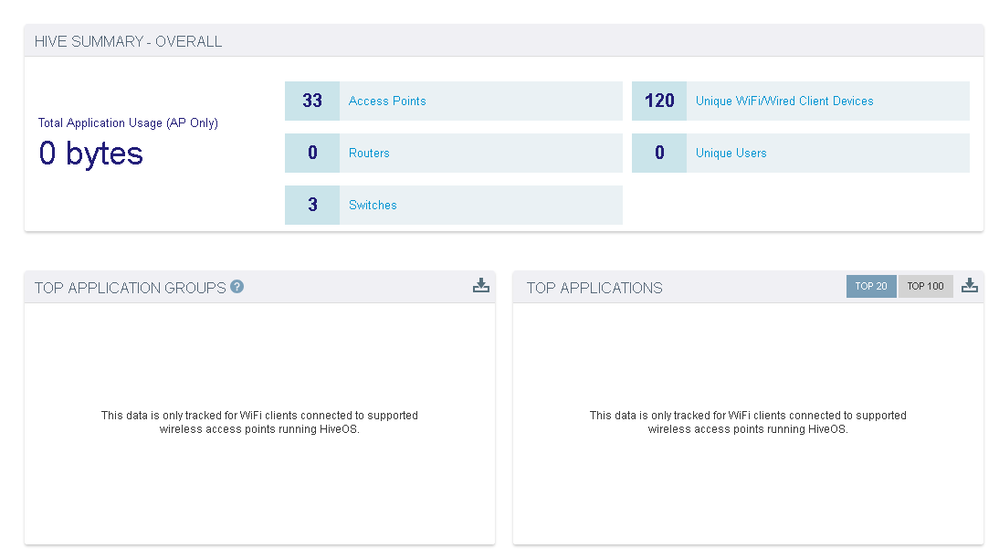Open the Unique Users link

pos(731,153)
